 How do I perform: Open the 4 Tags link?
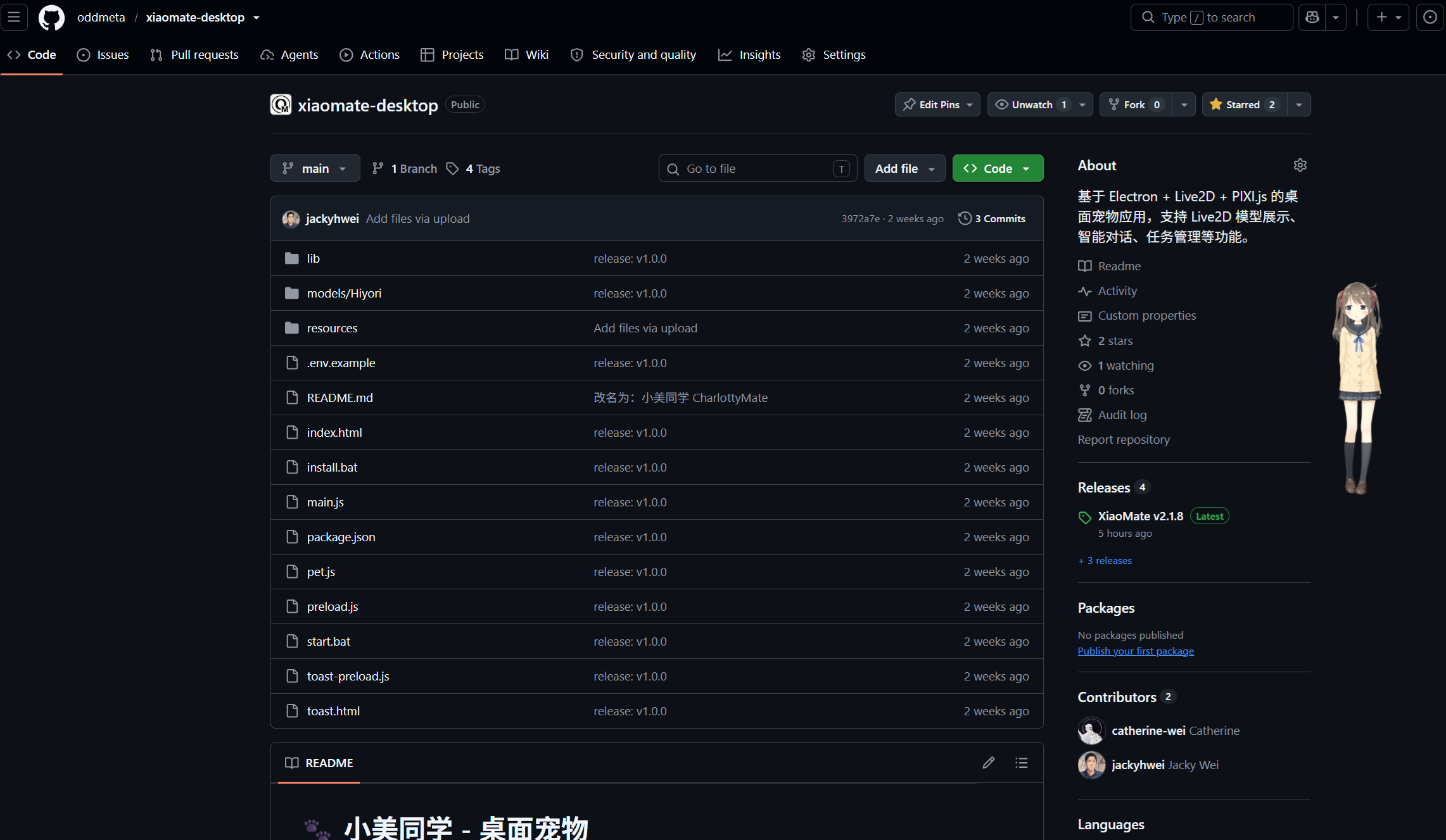pos(474,168)
